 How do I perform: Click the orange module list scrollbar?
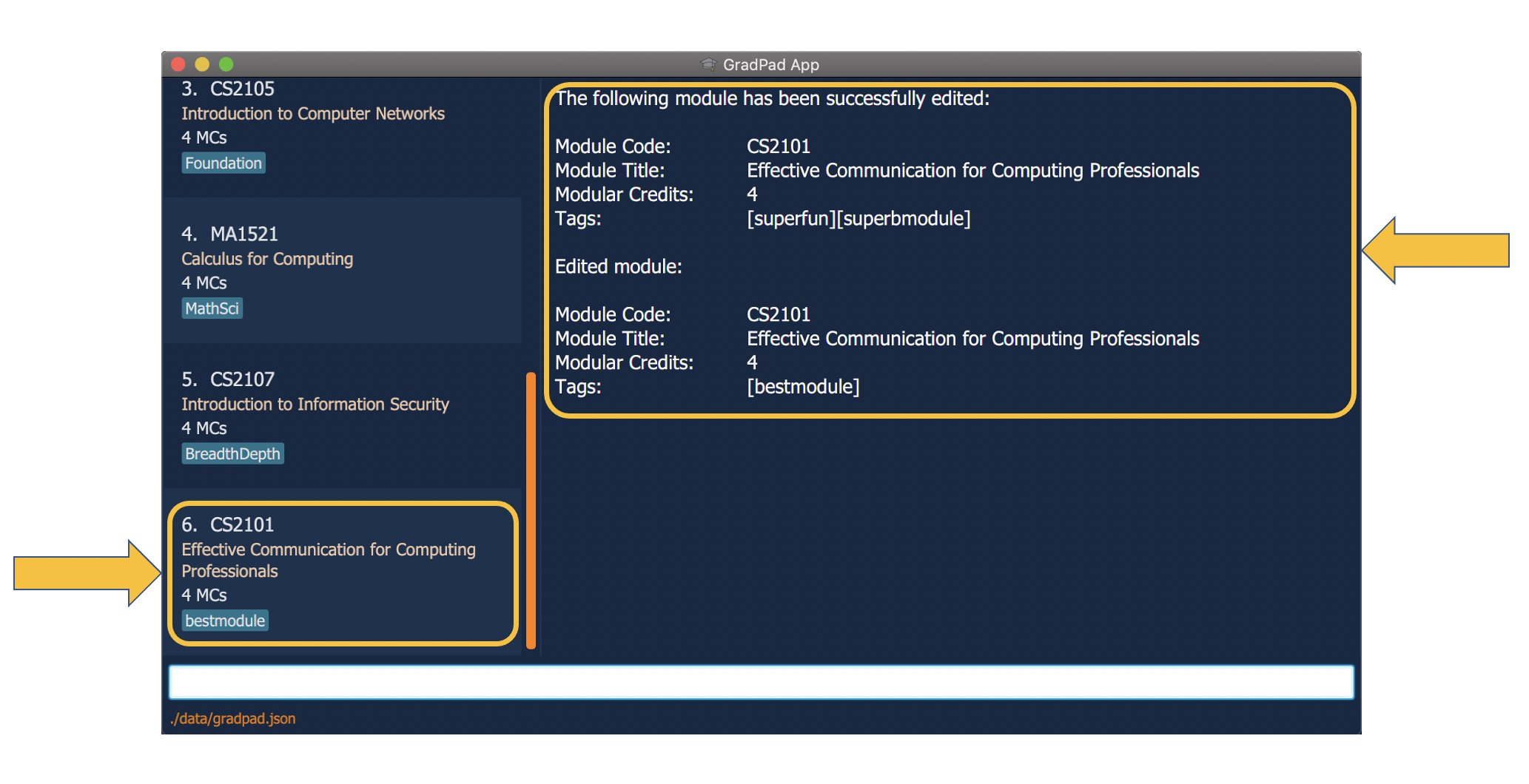click(x=531, y=510)
